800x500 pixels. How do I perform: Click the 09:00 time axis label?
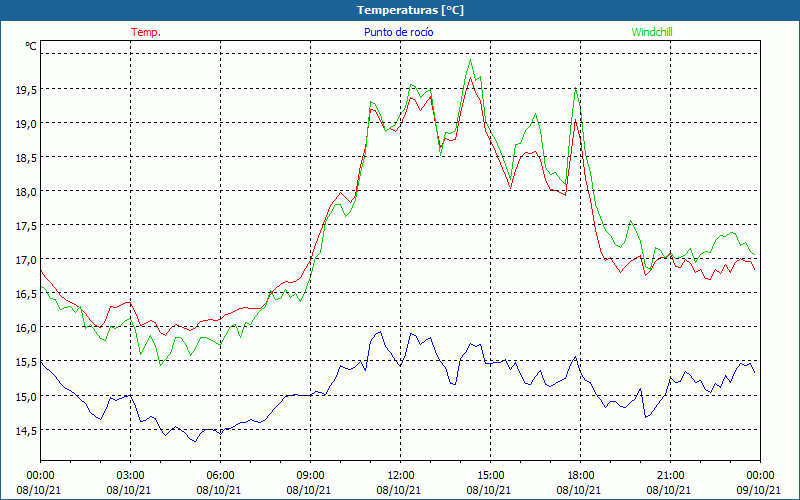310,476
